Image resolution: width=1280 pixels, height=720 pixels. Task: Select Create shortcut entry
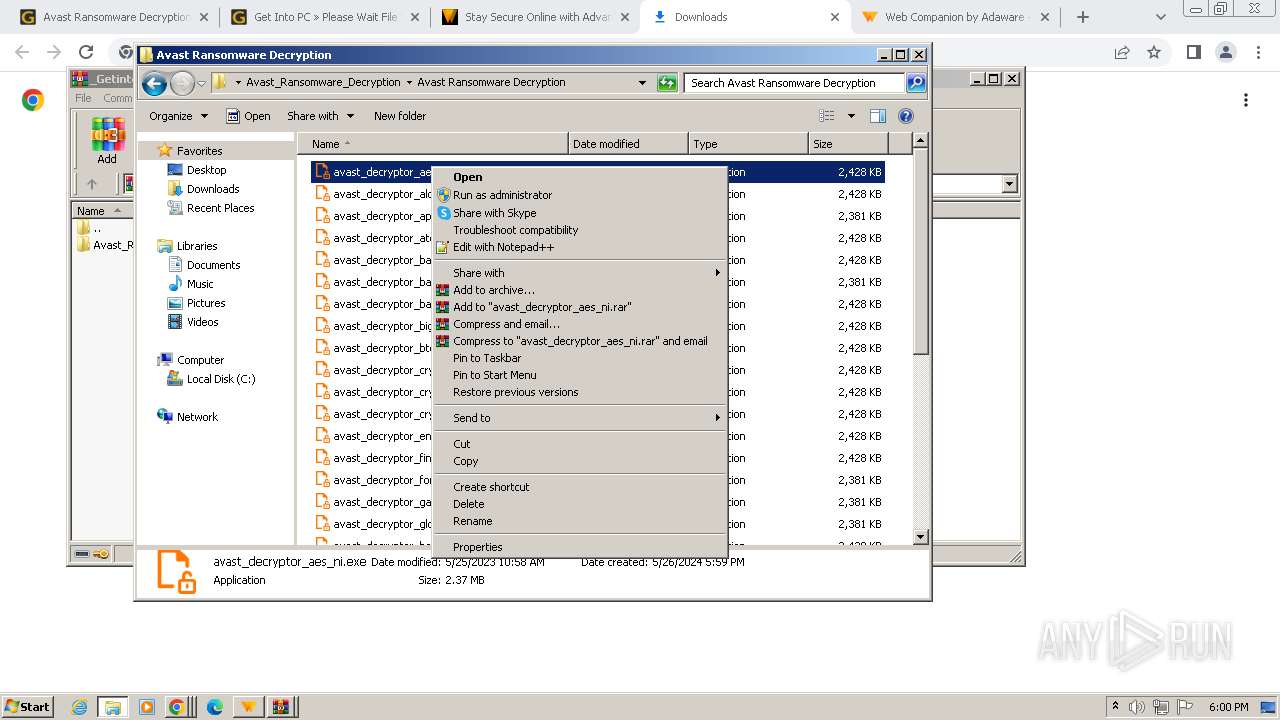(x=579, y=487)
